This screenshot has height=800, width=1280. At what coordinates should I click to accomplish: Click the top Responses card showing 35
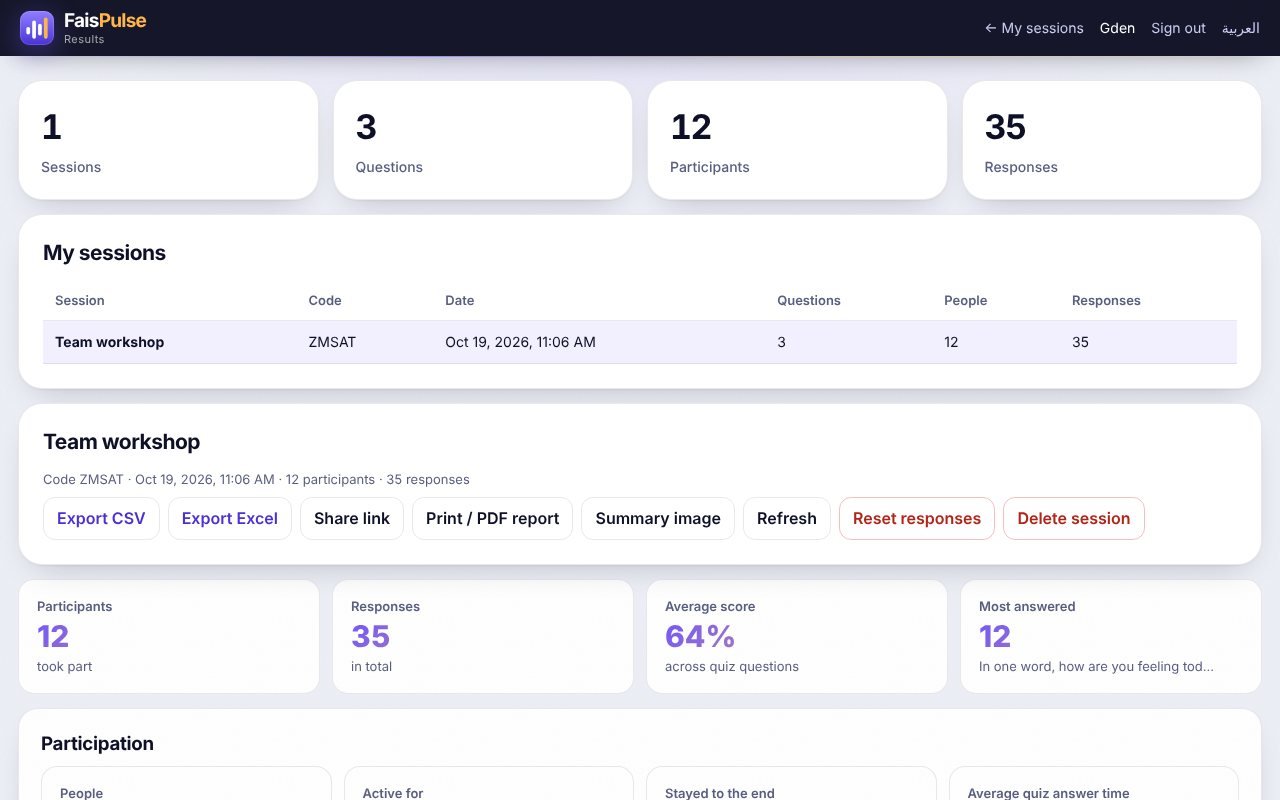(1112, 140)
